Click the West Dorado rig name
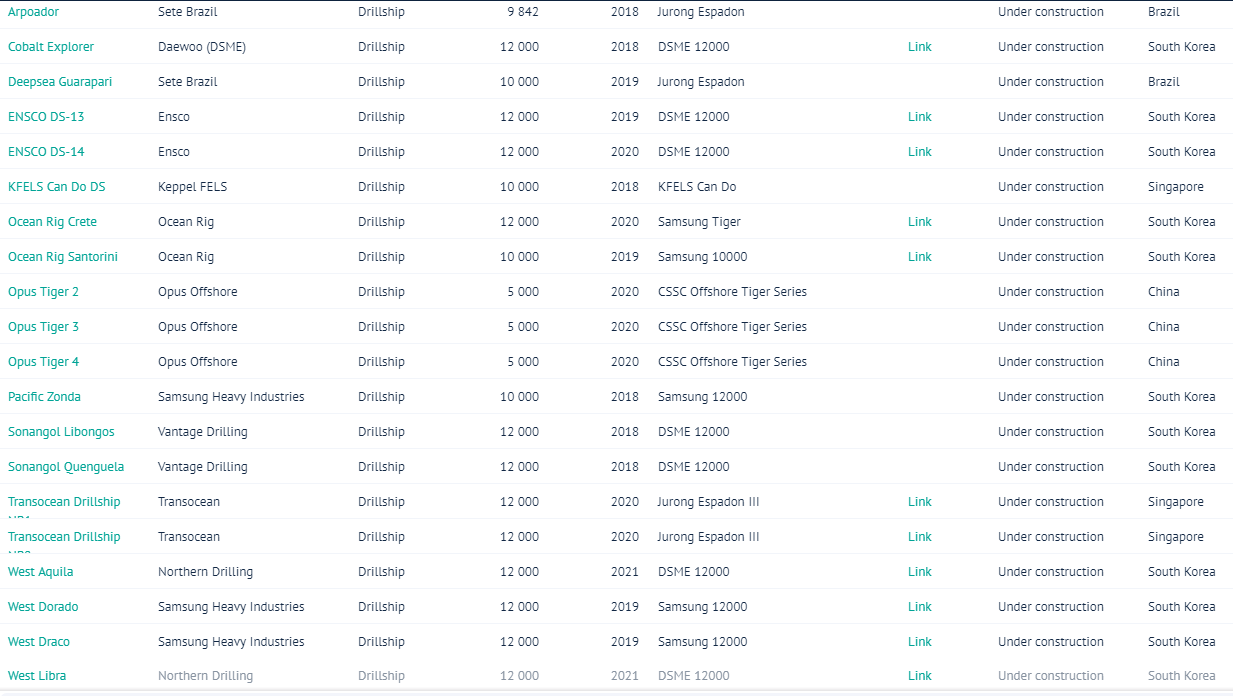 (x=43, y=607)
